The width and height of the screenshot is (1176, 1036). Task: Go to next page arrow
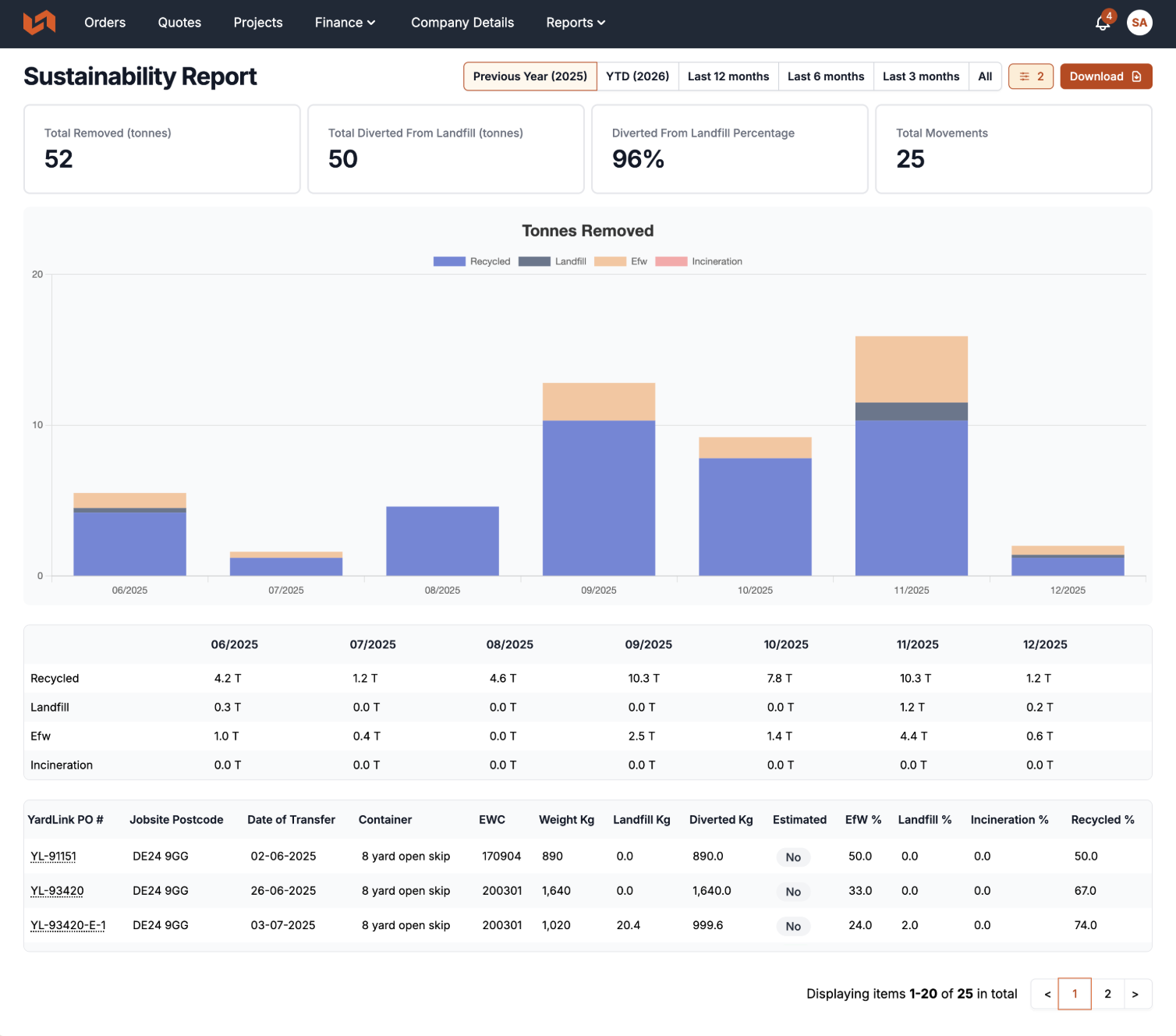click(x=1135, y=994)
